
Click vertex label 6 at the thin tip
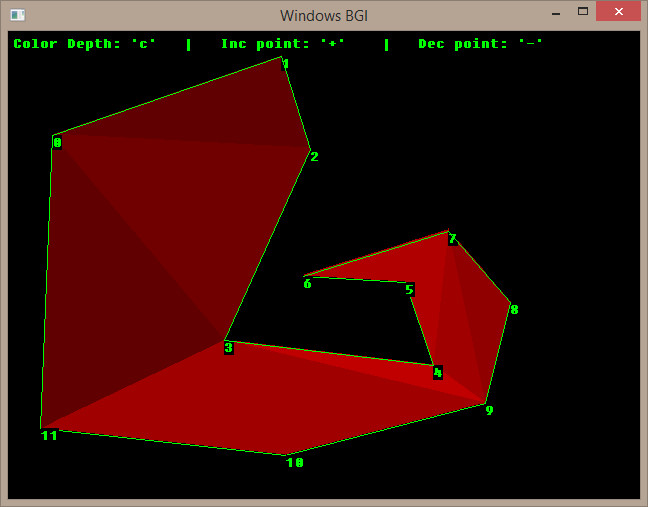point(307,283)
